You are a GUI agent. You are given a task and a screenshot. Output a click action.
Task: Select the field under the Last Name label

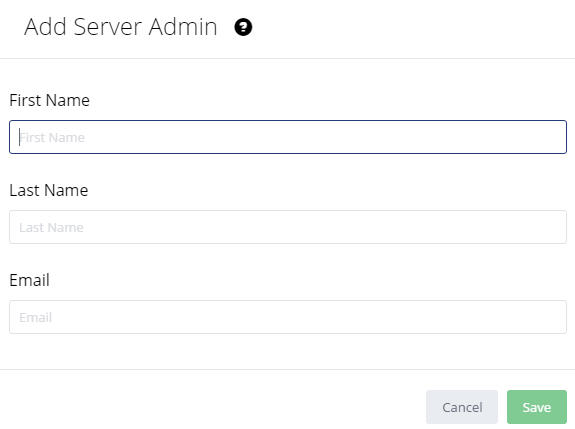[288, 227]
